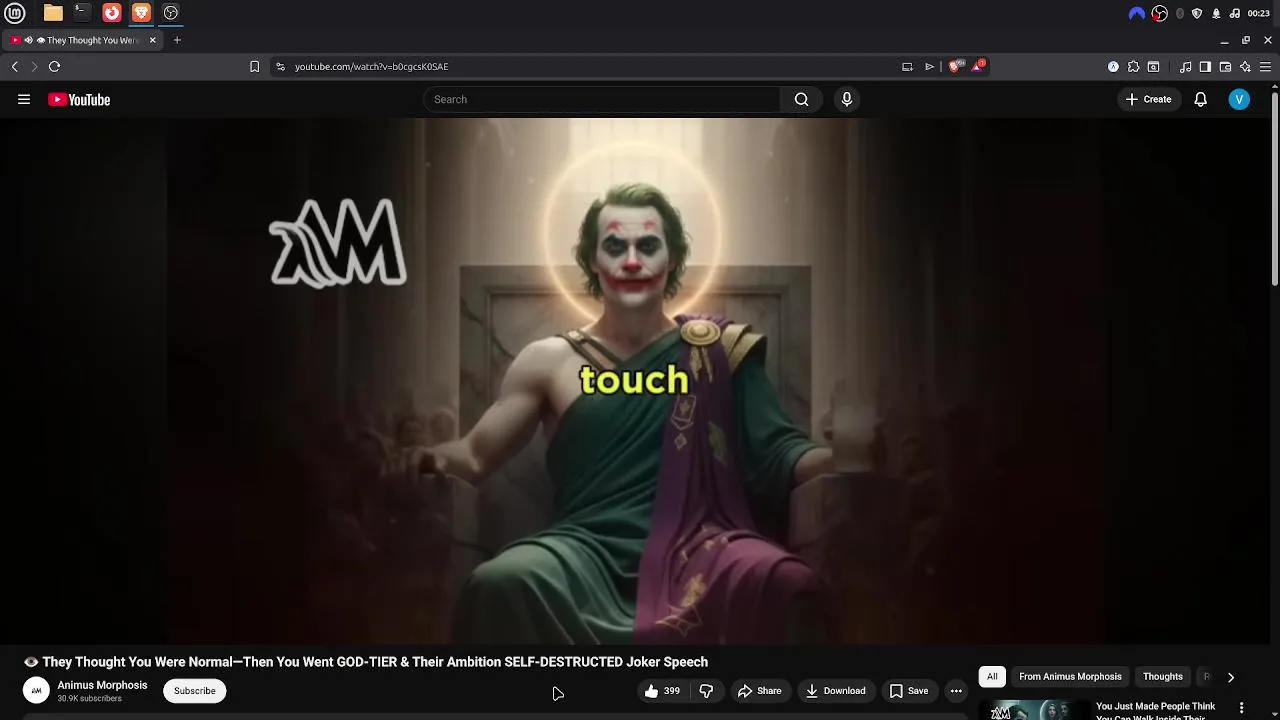Screen dimensions: 1280x720
Task: Download the video
Action: [x=835, y=691]
